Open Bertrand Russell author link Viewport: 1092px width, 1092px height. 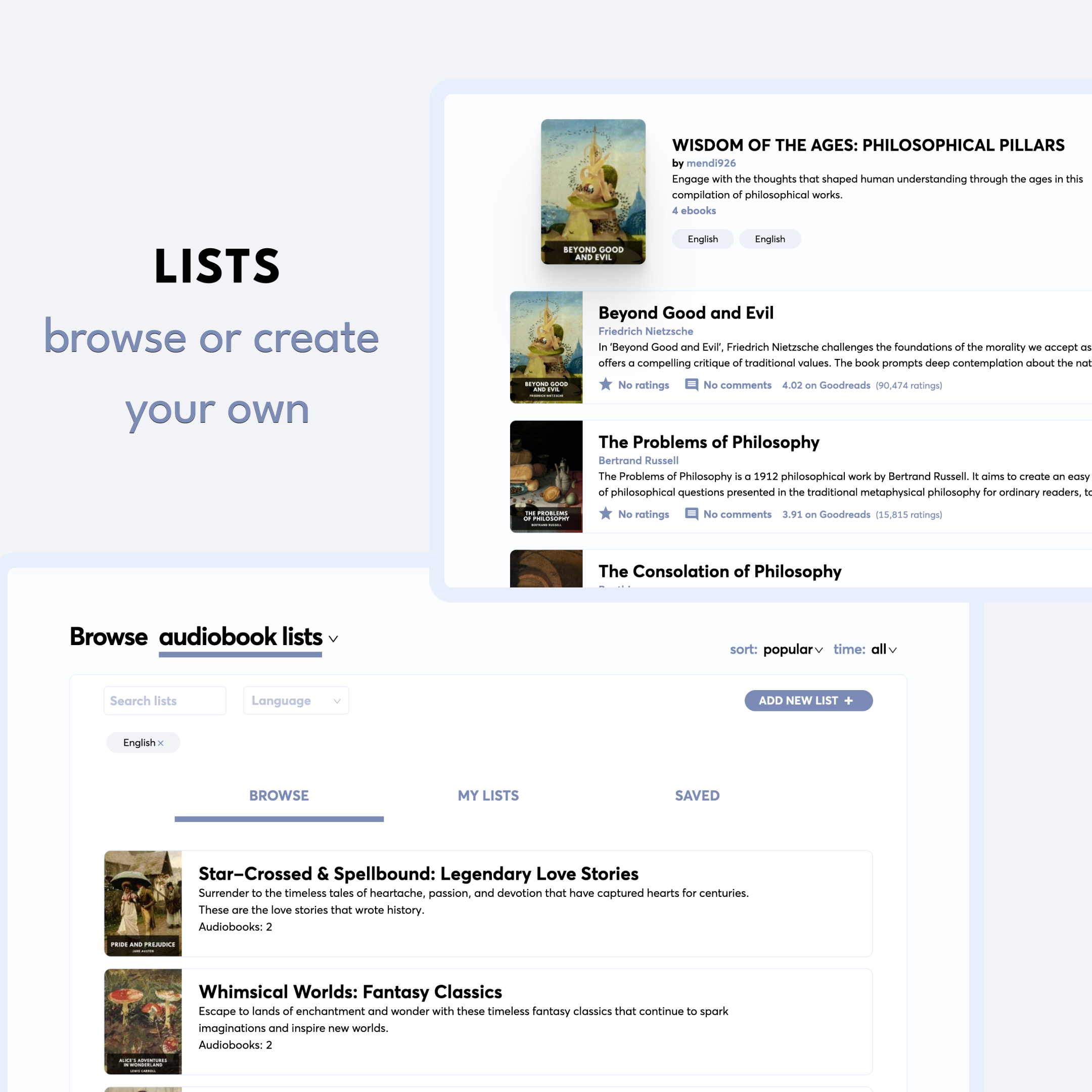(638, 461)
